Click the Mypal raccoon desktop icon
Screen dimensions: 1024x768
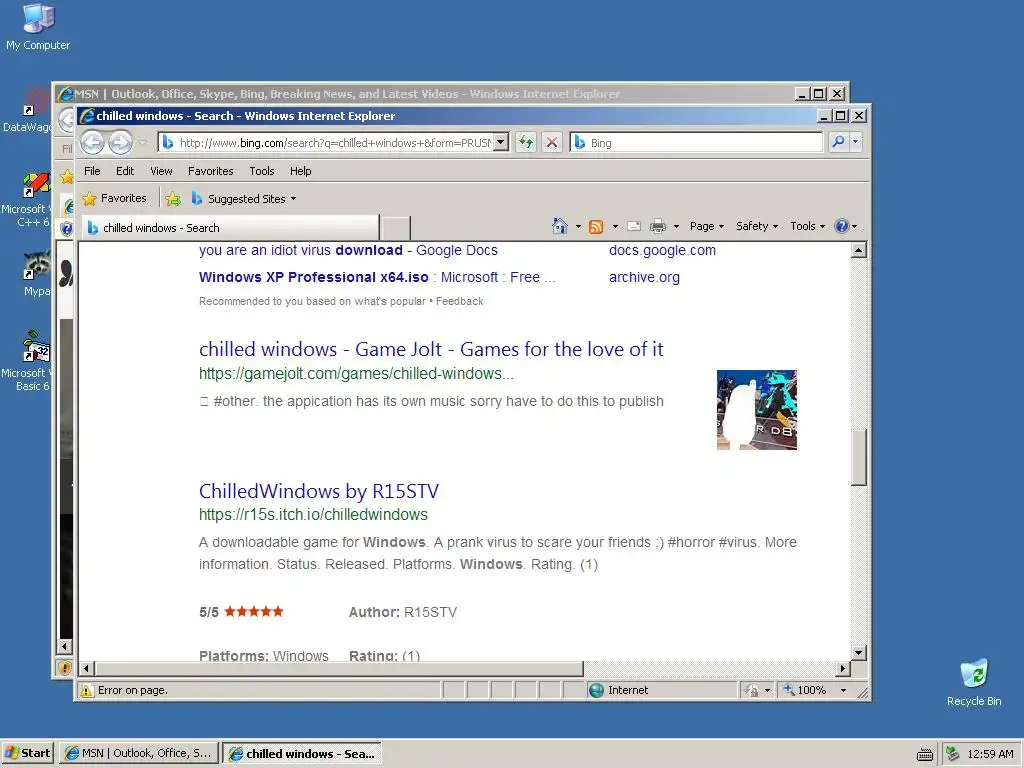pos(37,274)
